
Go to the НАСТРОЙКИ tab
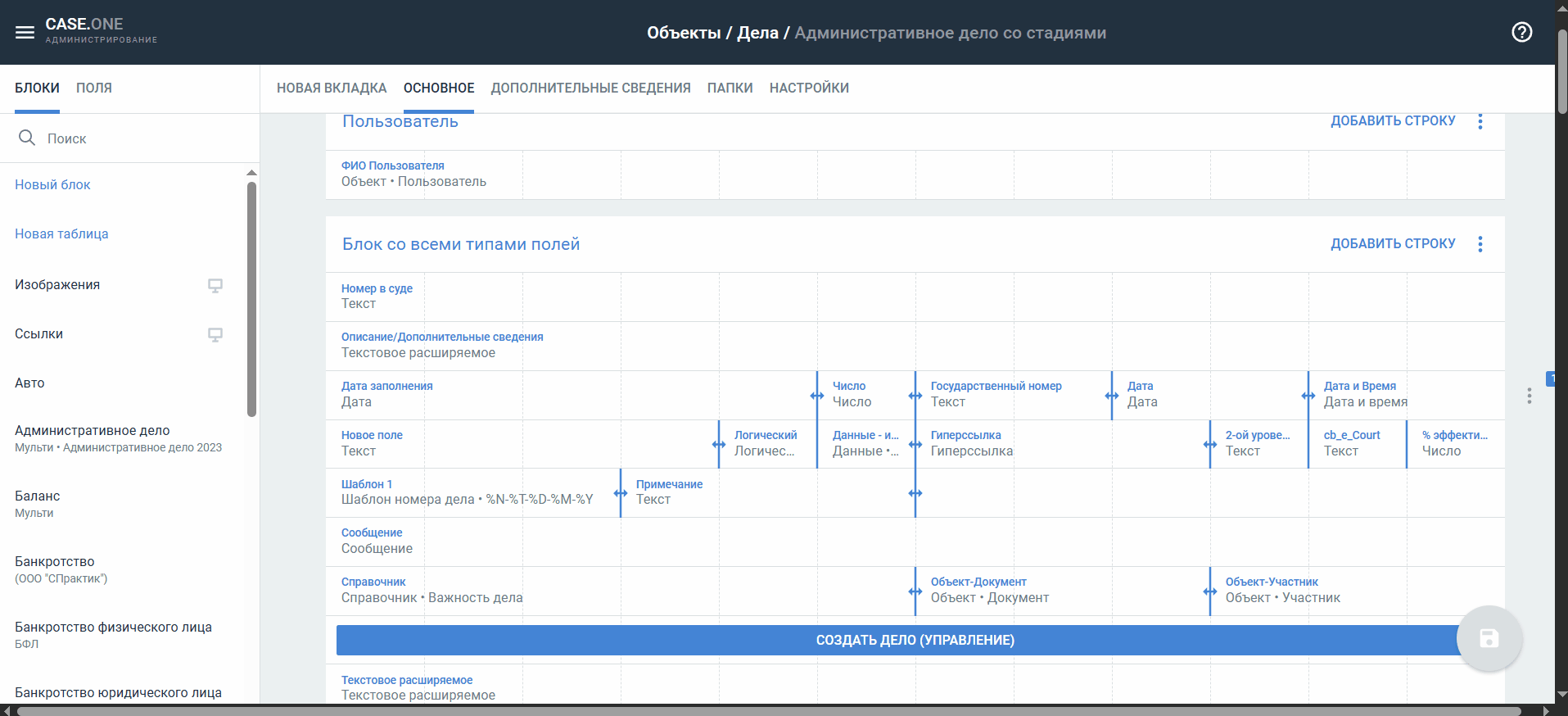tap(809, 88)
